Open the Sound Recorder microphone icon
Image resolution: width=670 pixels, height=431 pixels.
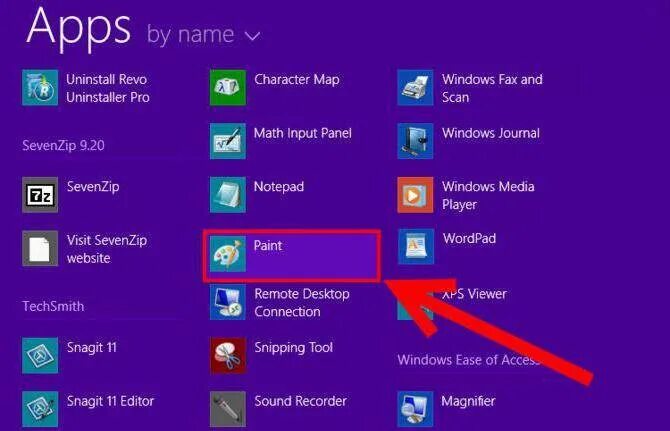click(228, 409)
